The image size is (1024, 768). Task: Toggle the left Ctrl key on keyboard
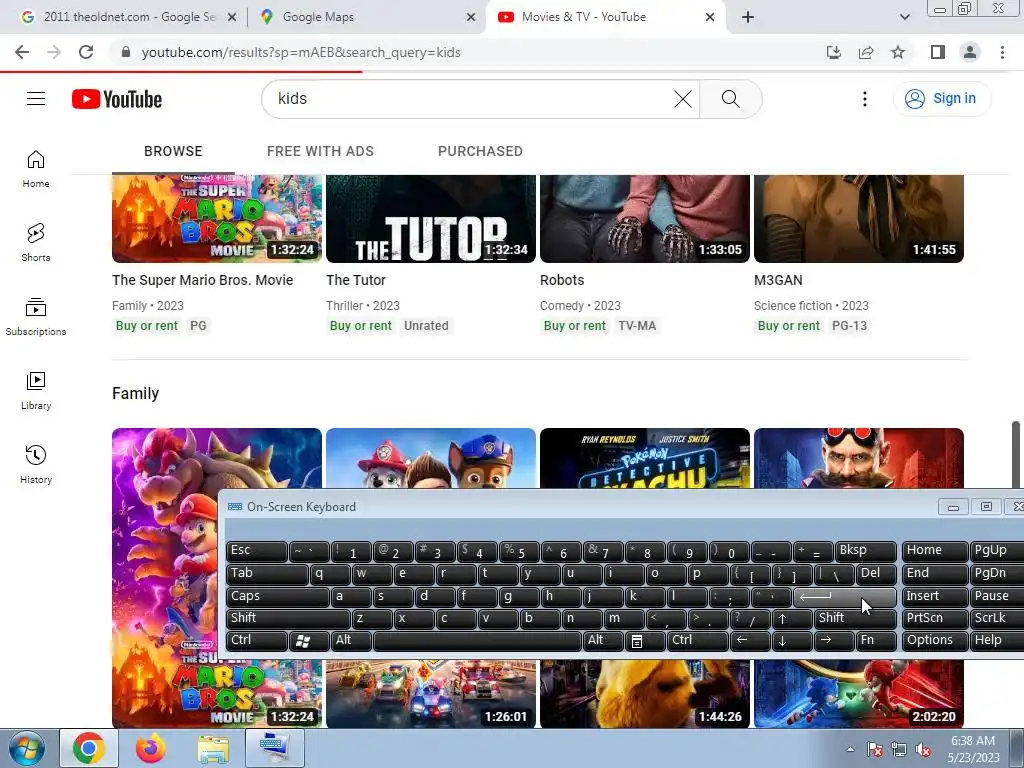[x=257, y=640]
